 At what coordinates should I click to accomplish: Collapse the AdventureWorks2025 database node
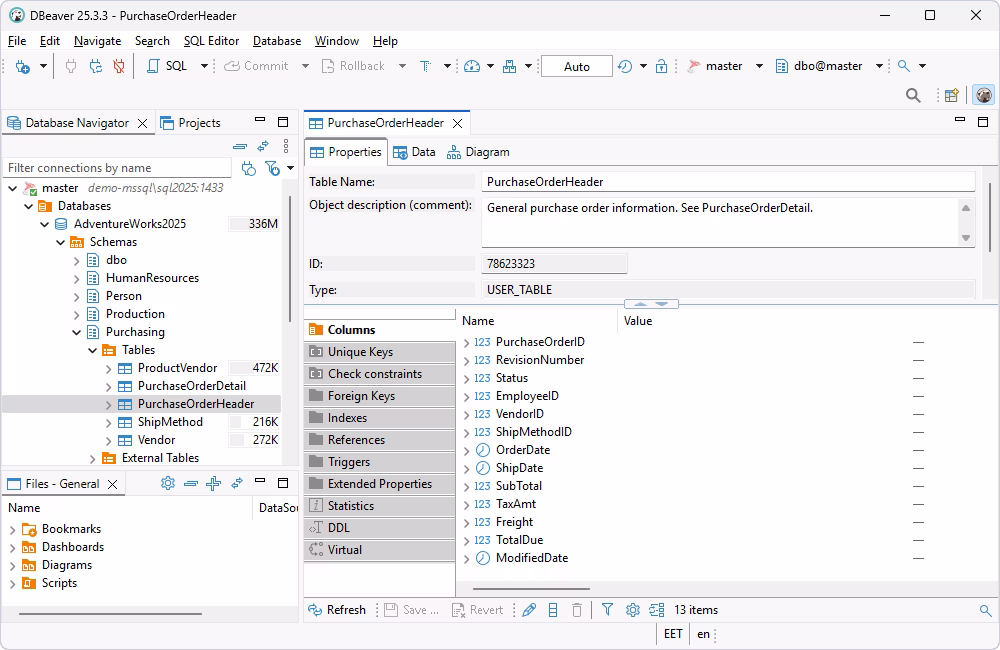(x=45, y=224)
